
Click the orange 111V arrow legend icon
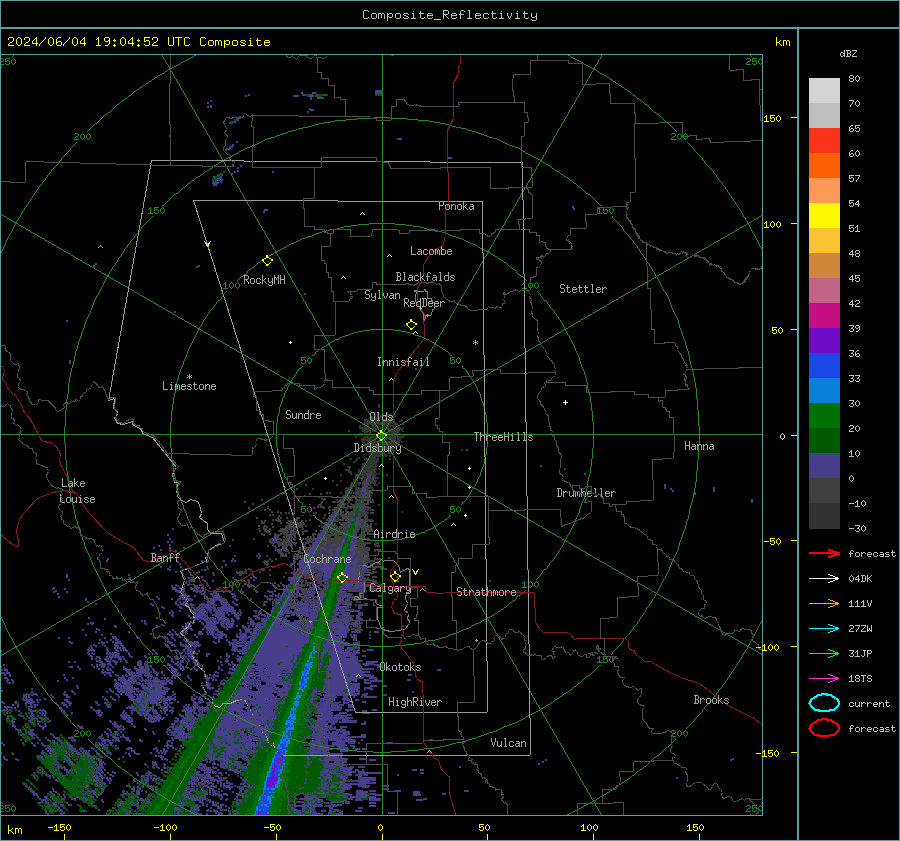click(x=824, y=603)
